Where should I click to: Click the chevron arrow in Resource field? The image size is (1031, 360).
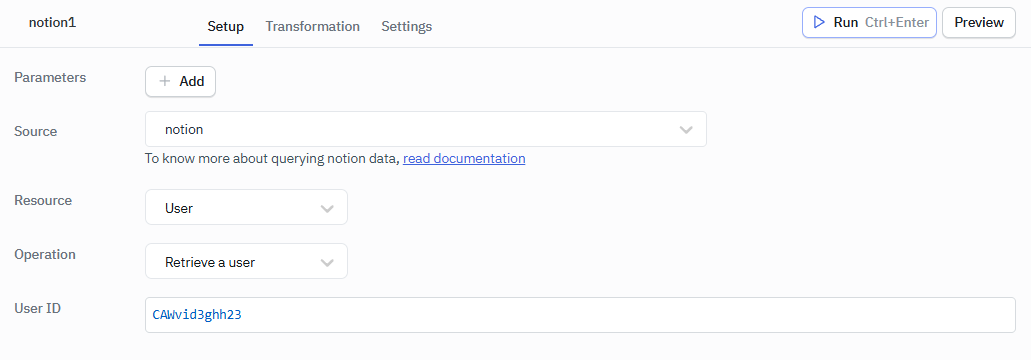coord(327,208)
